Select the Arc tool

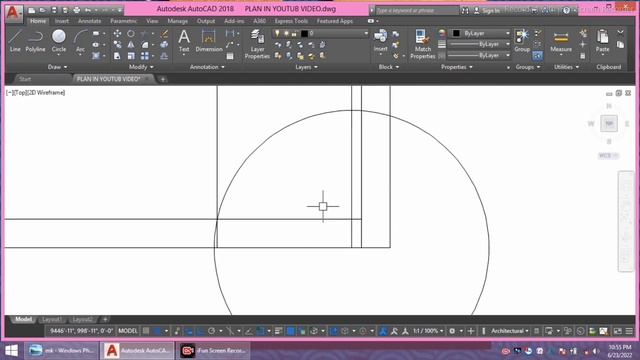point(80,41)
